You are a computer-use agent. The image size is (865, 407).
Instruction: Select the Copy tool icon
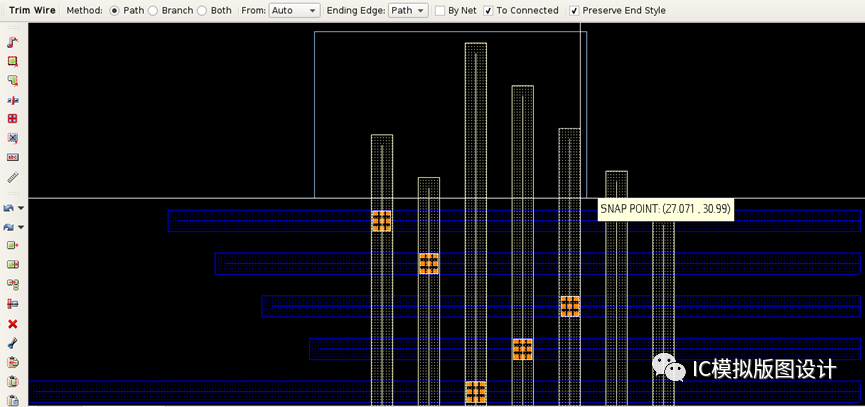tap(13, 265)
